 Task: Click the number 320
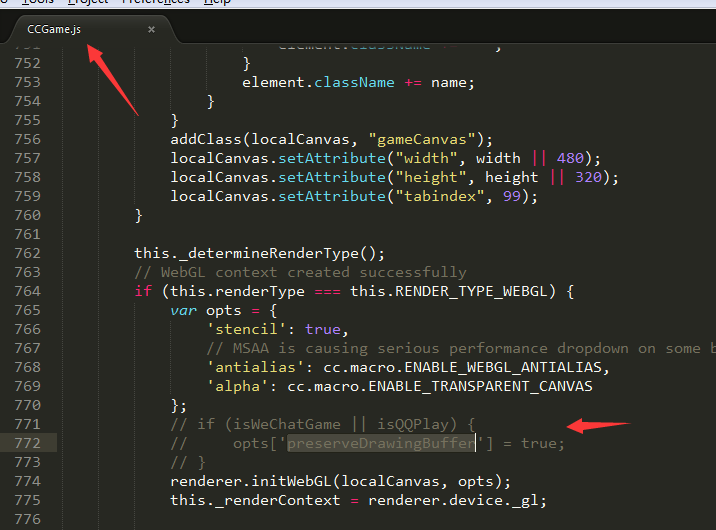[589, 177]
